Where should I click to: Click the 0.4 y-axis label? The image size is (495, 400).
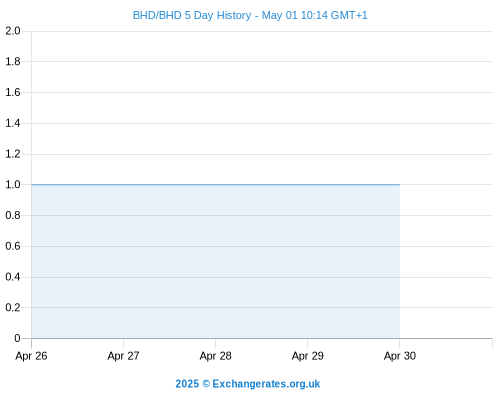13,277
